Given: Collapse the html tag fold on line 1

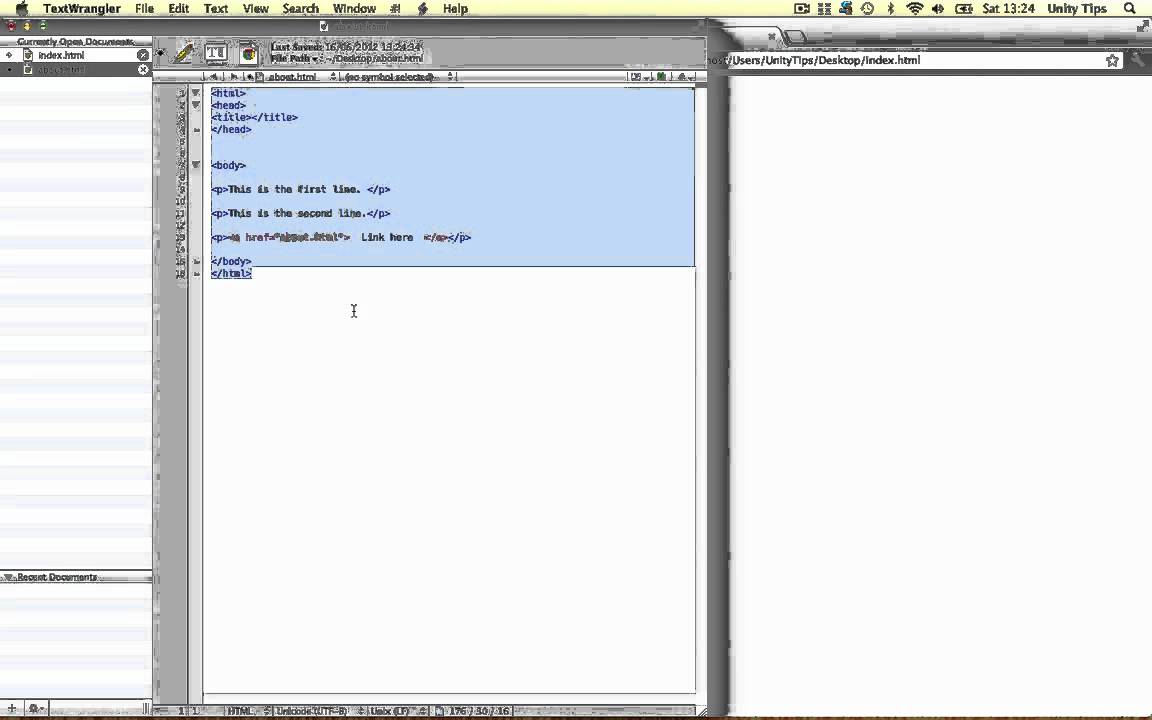Looking at the screenshot, I should (x=195, y=93).
